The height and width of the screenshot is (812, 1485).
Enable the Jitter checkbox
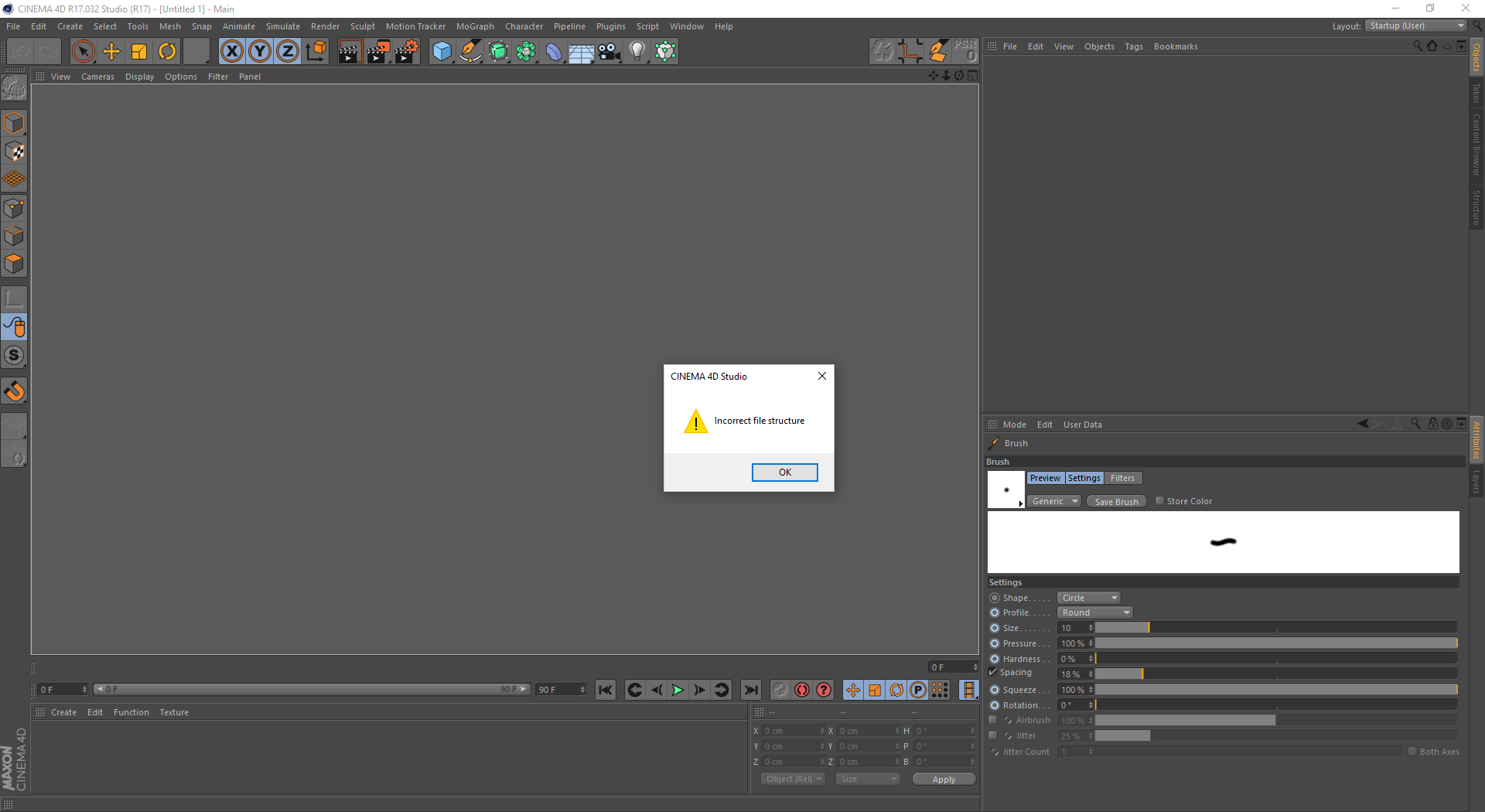pyautogui.click(x=993, y=735)
